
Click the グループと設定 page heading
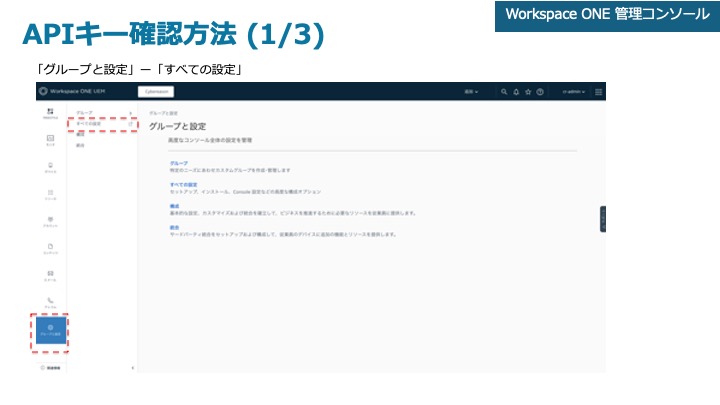(x=178, y=126)
